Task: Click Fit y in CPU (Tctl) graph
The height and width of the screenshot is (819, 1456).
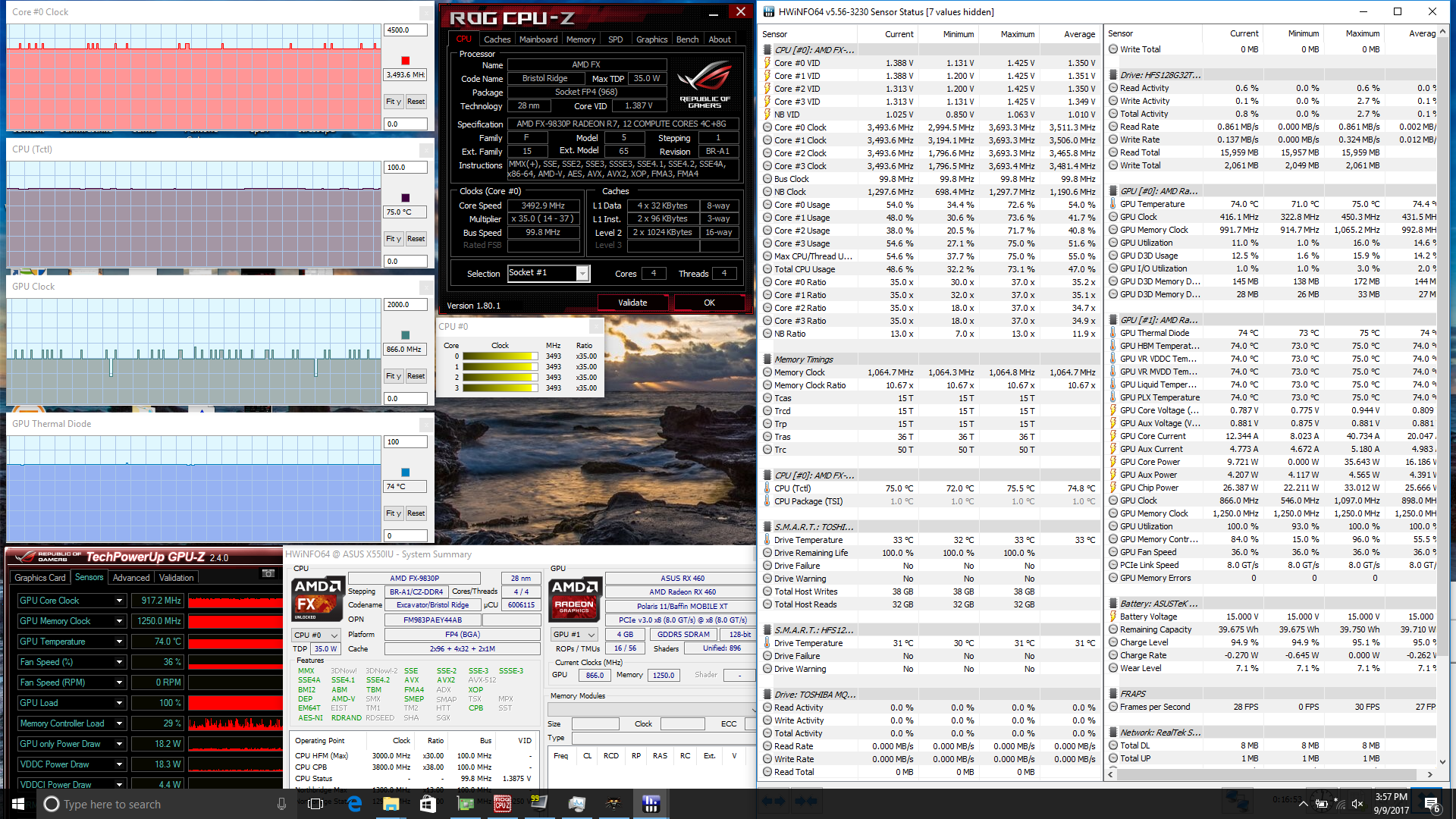Action: point(393,238)
